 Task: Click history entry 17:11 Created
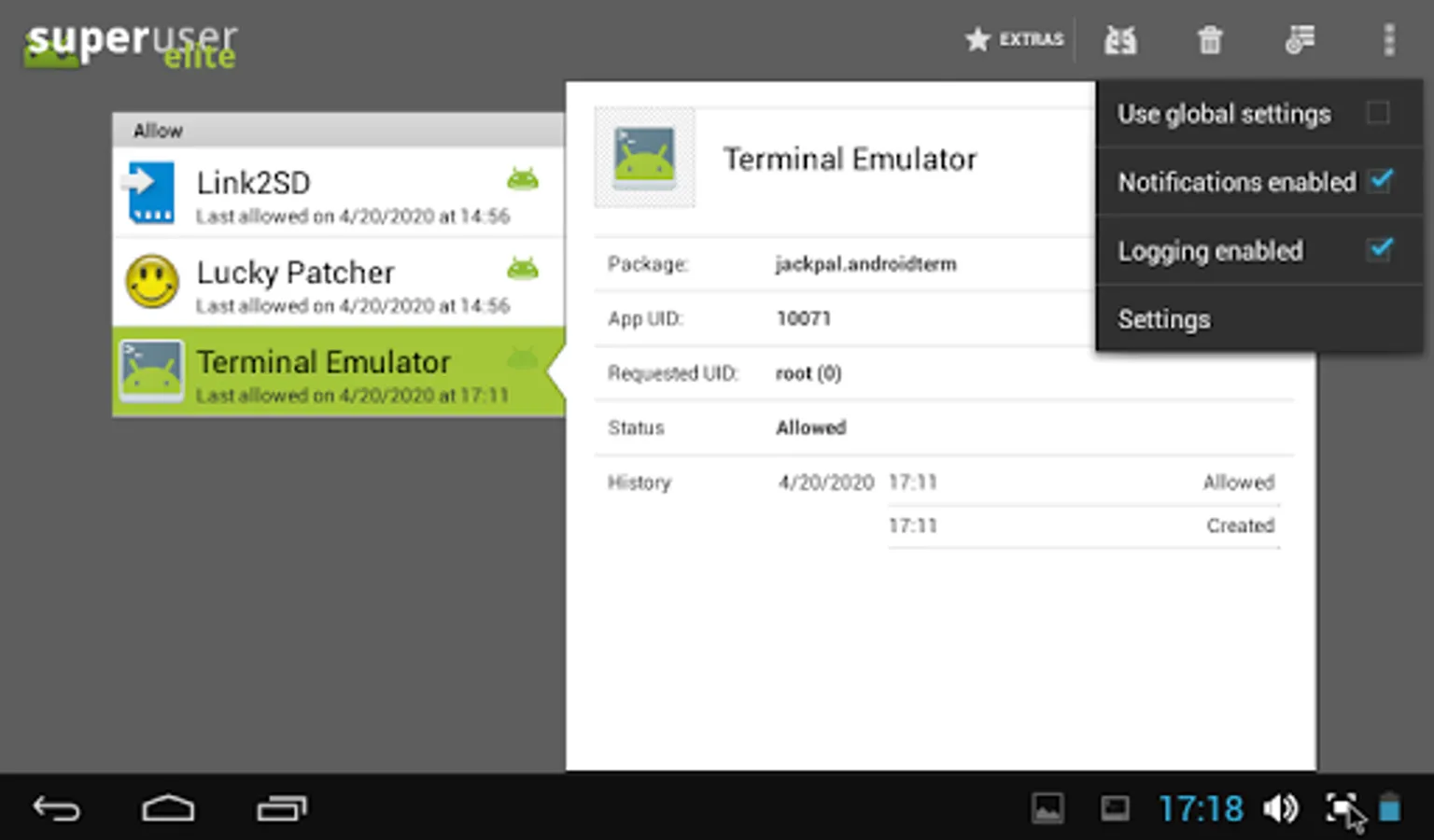coord(1083,525)
